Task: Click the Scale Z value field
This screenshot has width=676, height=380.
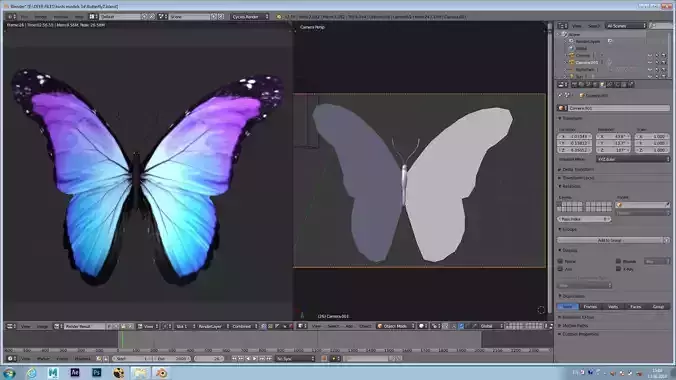Action: click(x=653, y=150)
